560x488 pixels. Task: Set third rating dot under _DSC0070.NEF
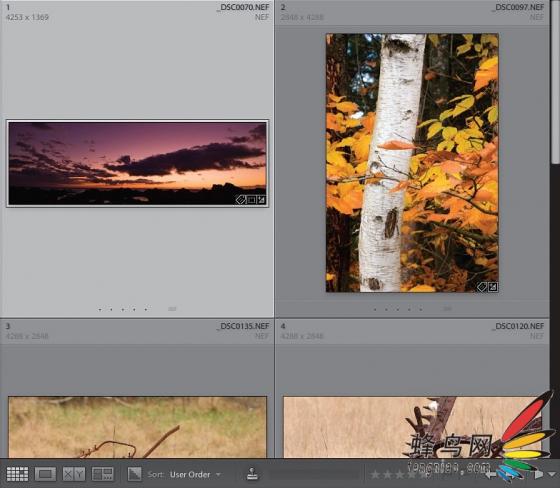click(x=123, y=309)
